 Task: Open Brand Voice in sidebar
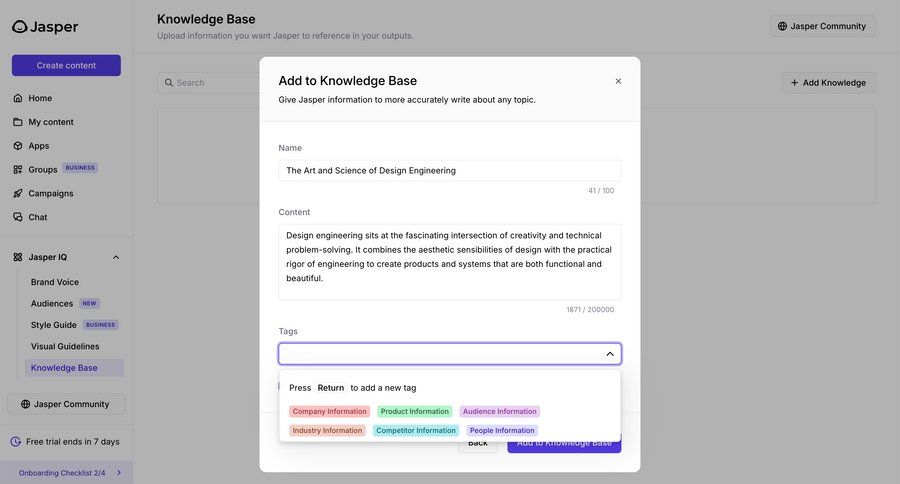pos(55,282)
